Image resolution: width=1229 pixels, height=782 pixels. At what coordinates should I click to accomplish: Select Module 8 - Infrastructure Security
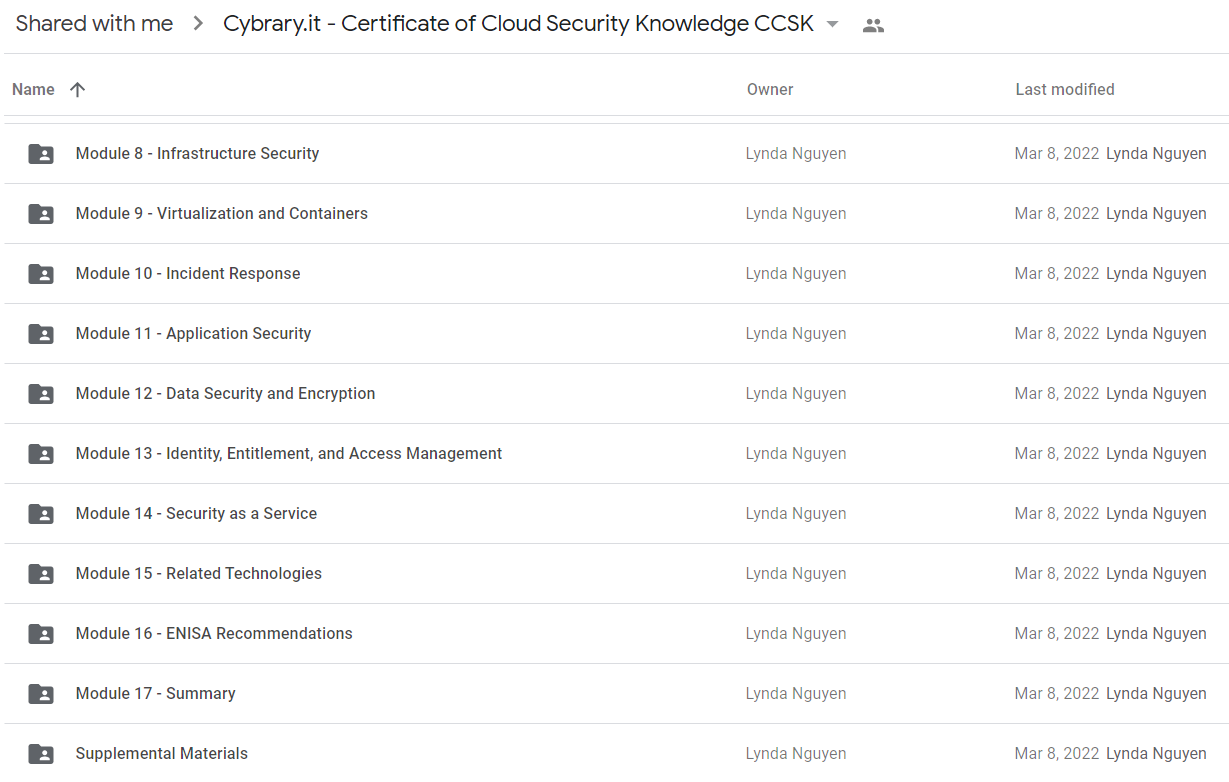(197, 153)
